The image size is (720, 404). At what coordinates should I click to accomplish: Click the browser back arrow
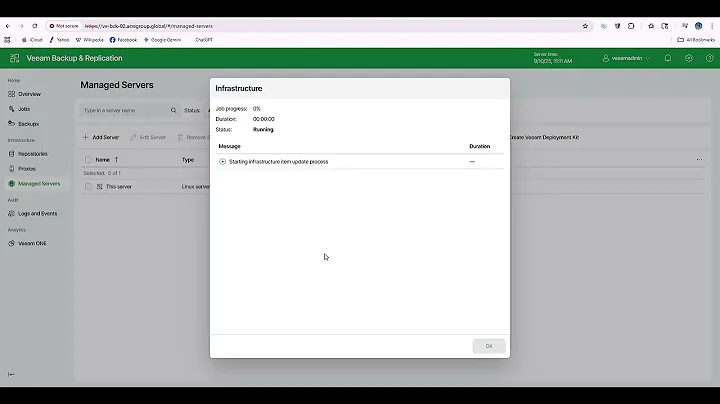pyautogui.click(x=8, y=26)
